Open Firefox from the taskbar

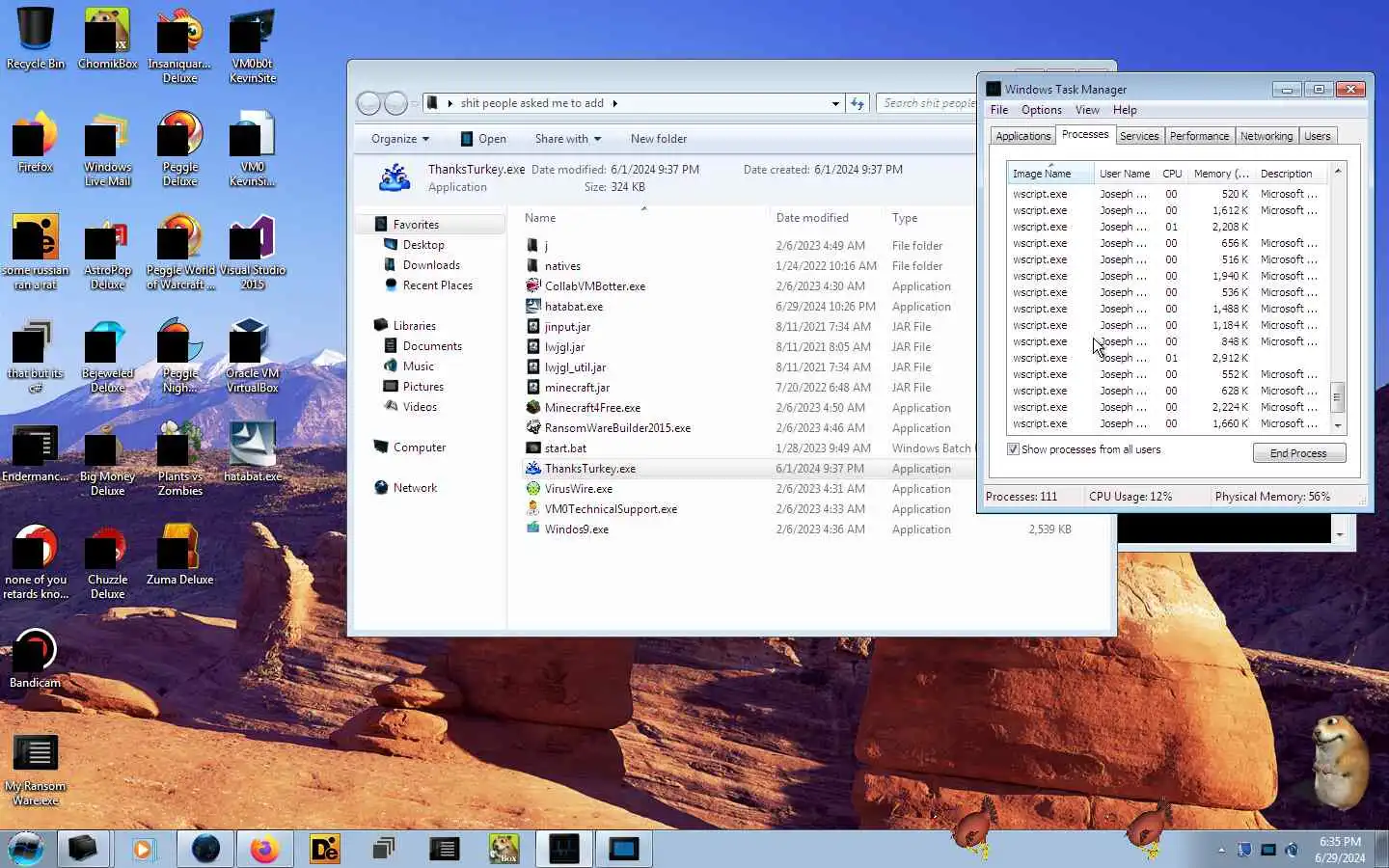click(264, 849)
